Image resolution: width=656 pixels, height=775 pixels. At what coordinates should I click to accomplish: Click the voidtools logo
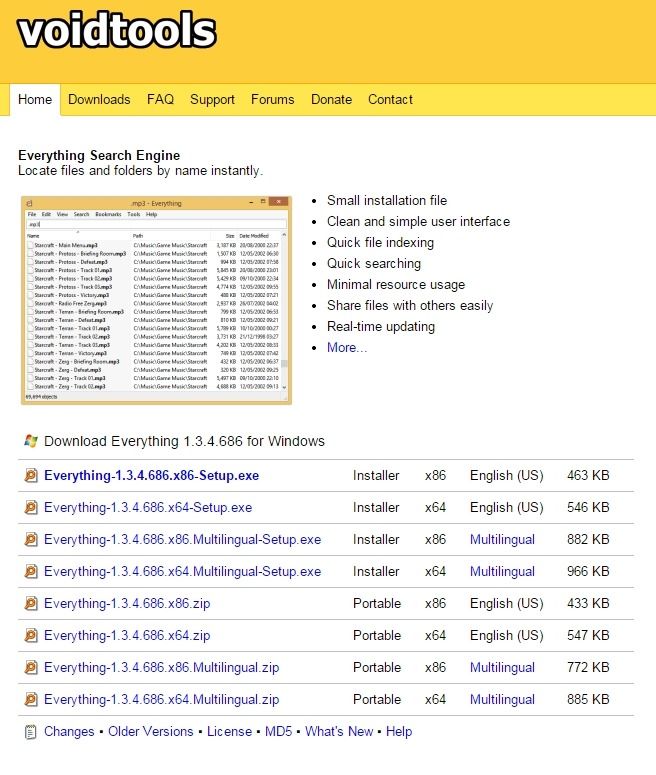click(x=117, y=30)
